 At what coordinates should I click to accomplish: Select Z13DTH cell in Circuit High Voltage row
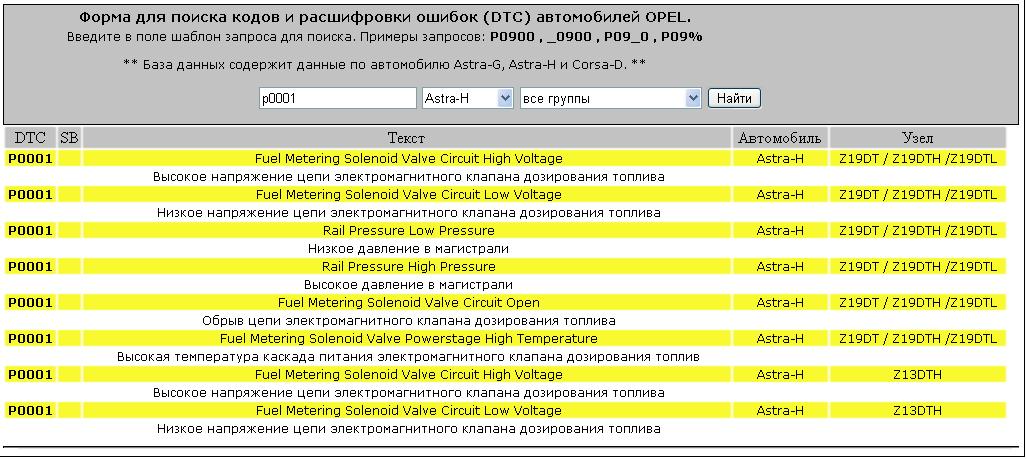click(x=917, y=375)
